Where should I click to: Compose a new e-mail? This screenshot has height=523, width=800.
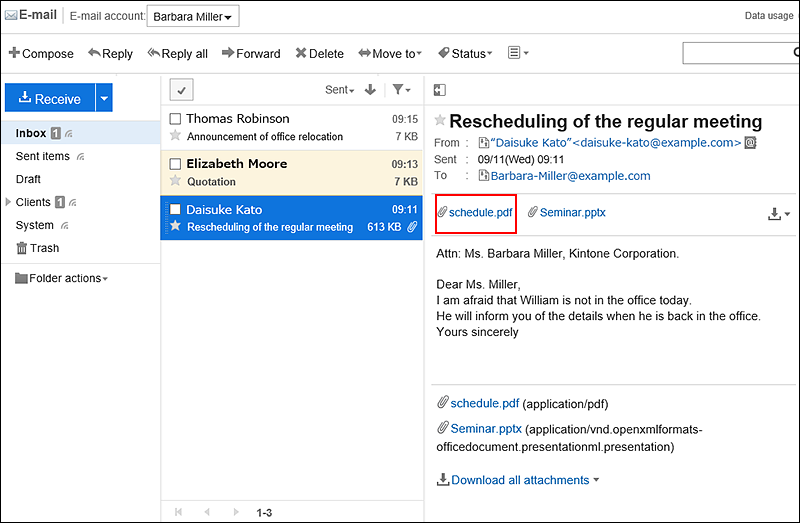click(x=41, y=53)
